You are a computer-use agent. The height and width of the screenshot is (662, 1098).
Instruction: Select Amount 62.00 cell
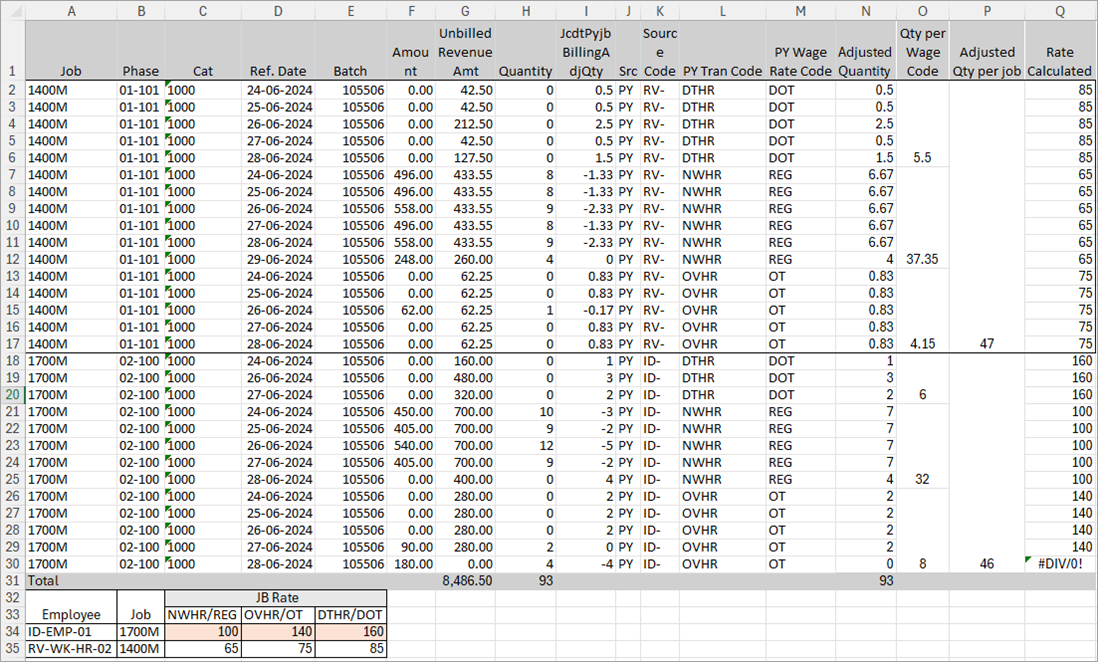coord(410,310)
